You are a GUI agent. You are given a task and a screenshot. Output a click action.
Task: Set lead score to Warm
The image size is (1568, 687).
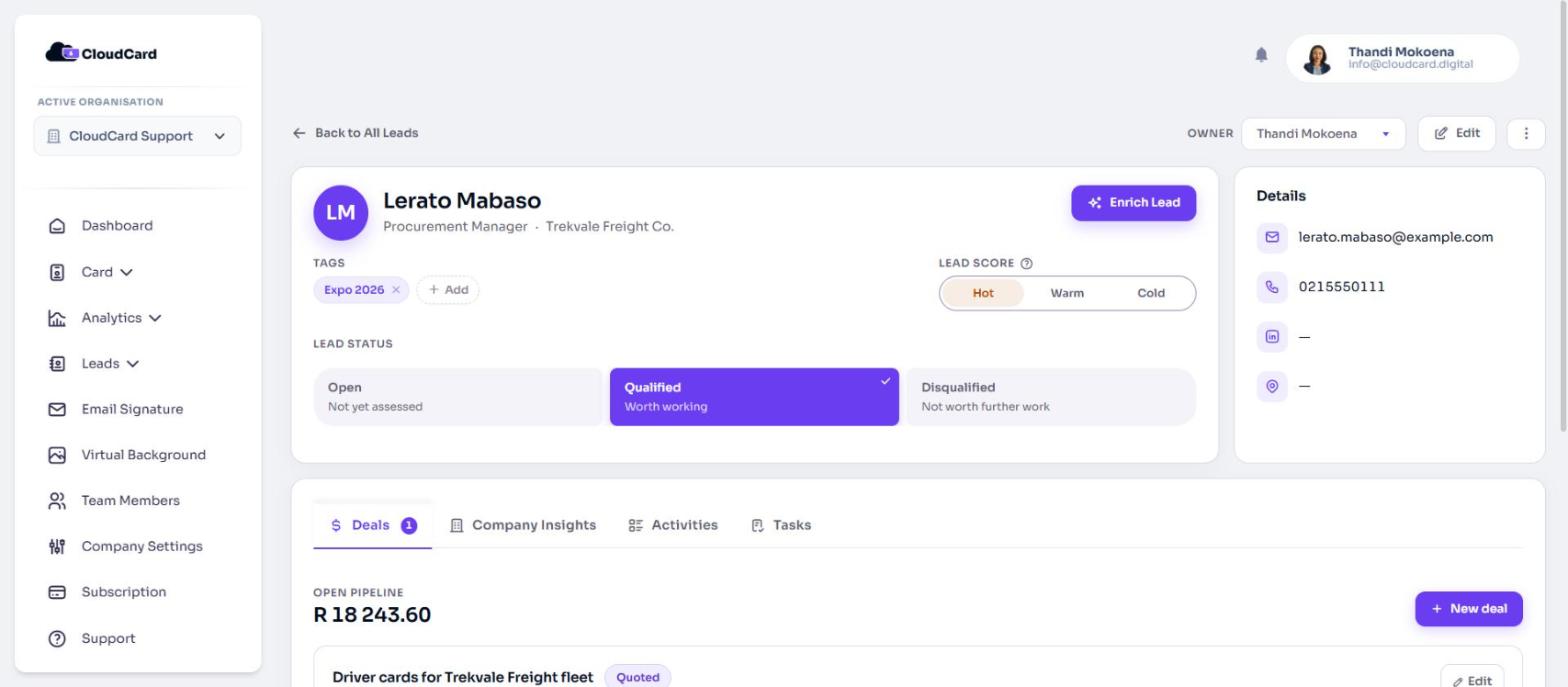1067,293
